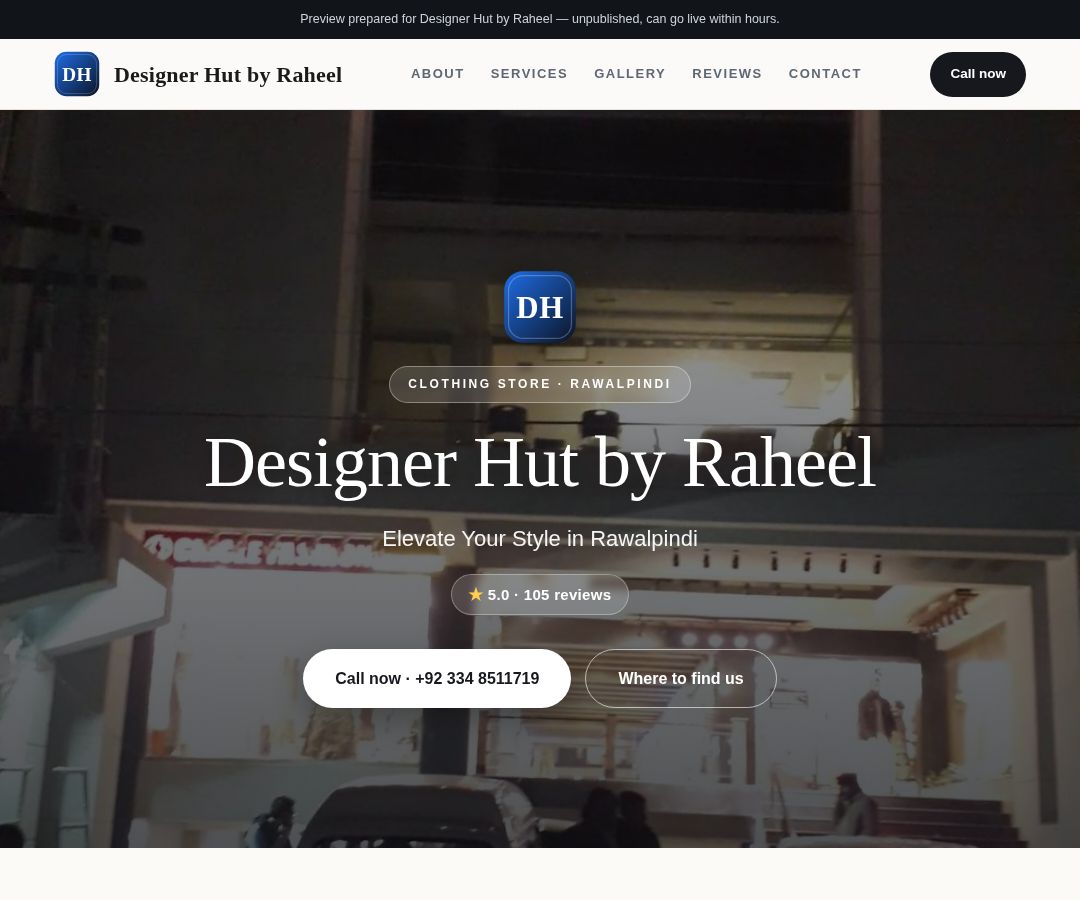This screenshot has width=1080, height=900.
Task: Click the preview notice banner text
Action: pyautogui.click(x=540, y=19)
